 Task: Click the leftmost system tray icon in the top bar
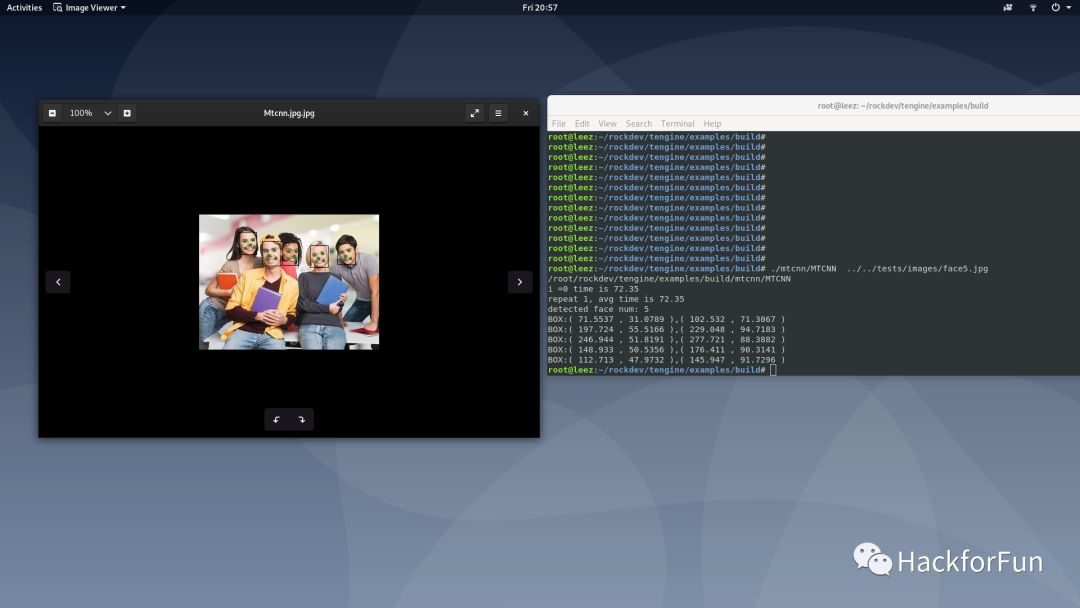click(x=1008, y=8)
